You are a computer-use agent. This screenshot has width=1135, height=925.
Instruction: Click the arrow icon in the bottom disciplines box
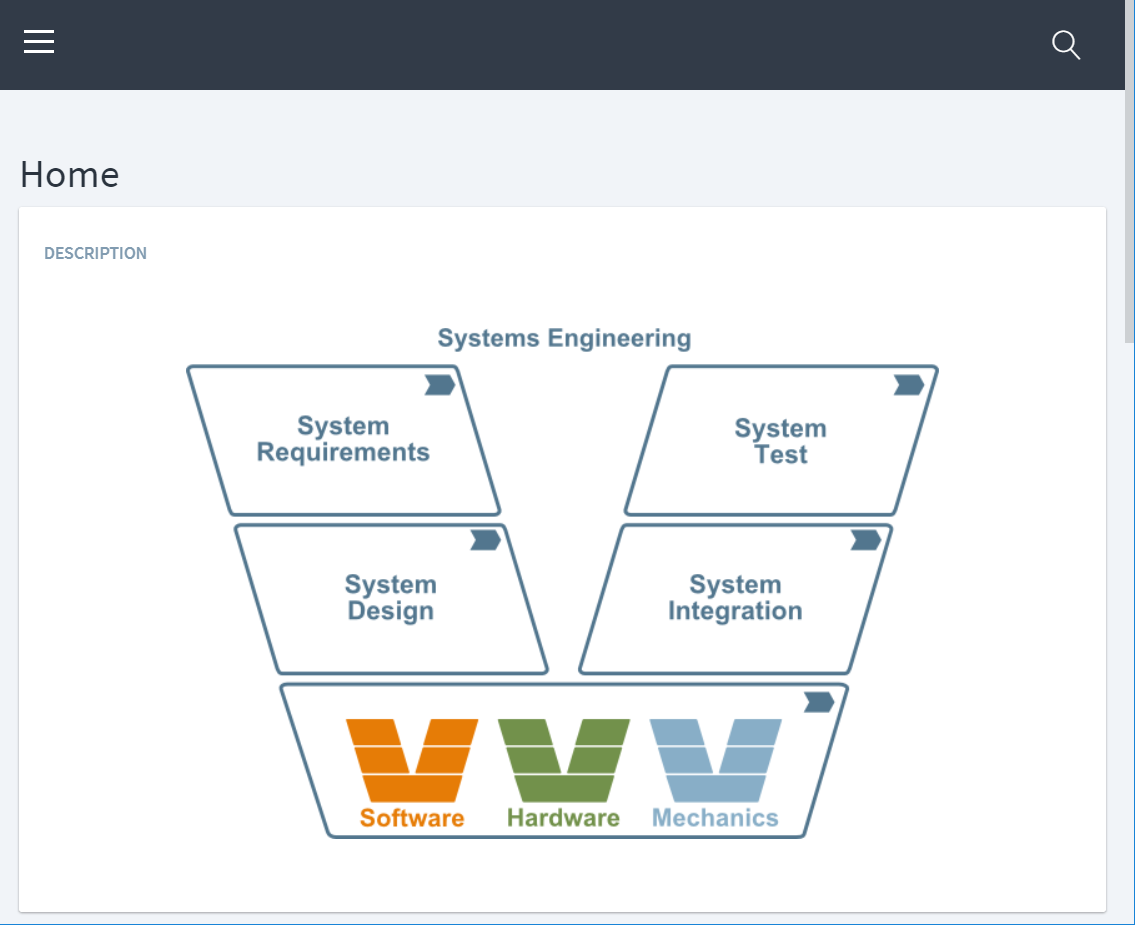818,702
